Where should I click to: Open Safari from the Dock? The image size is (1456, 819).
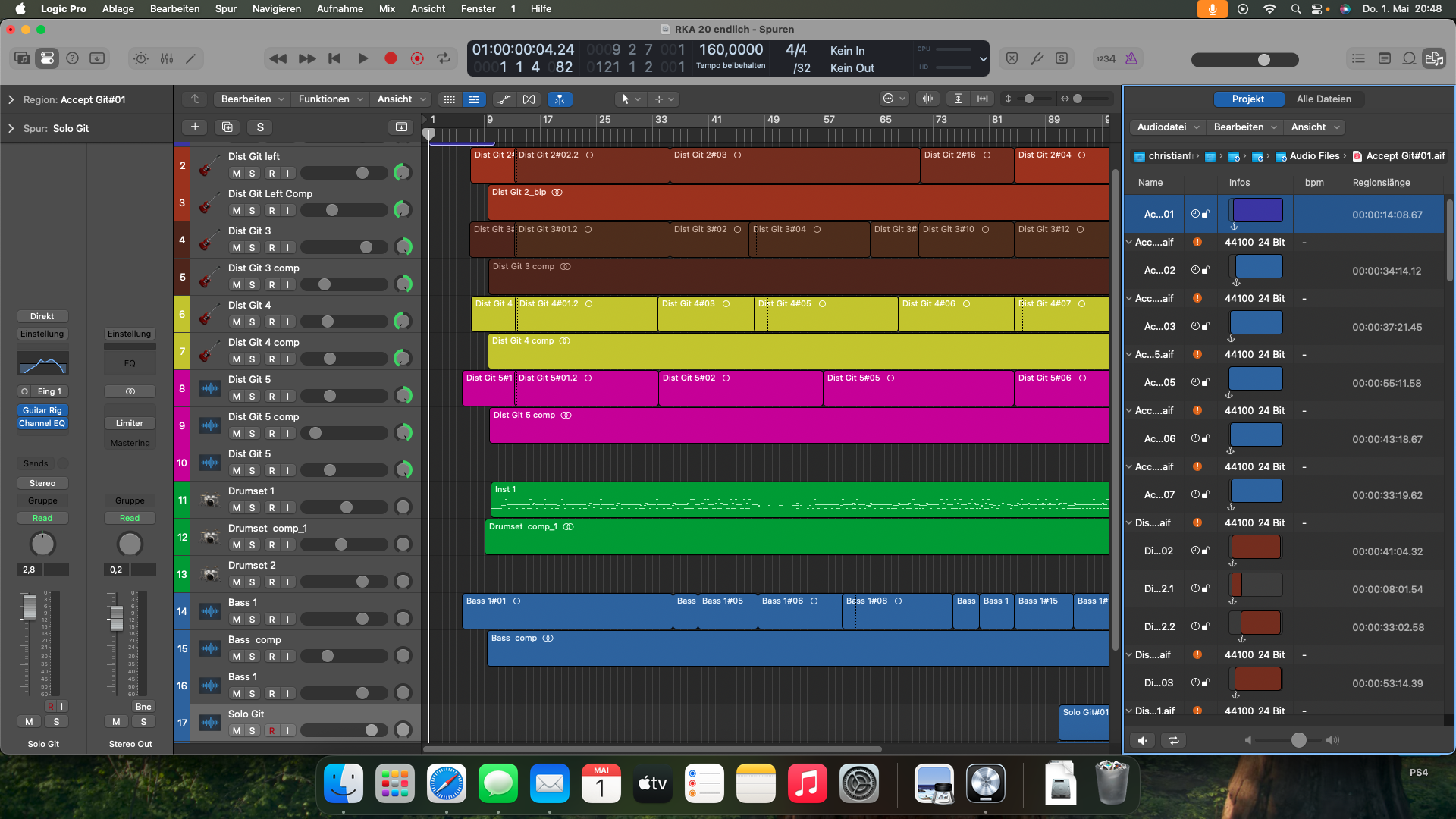[x=447, y=783]
